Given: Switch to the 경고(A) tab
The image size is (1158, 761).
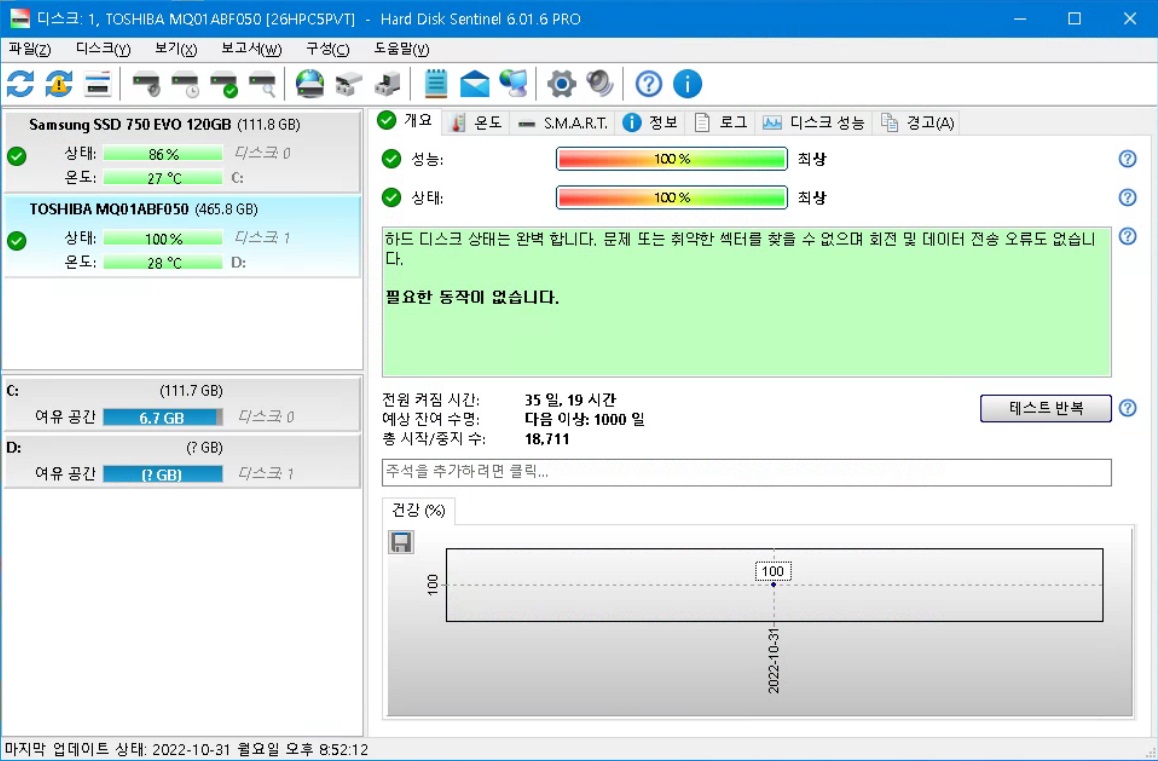Looking at the screenshot, I should (917, 123).
